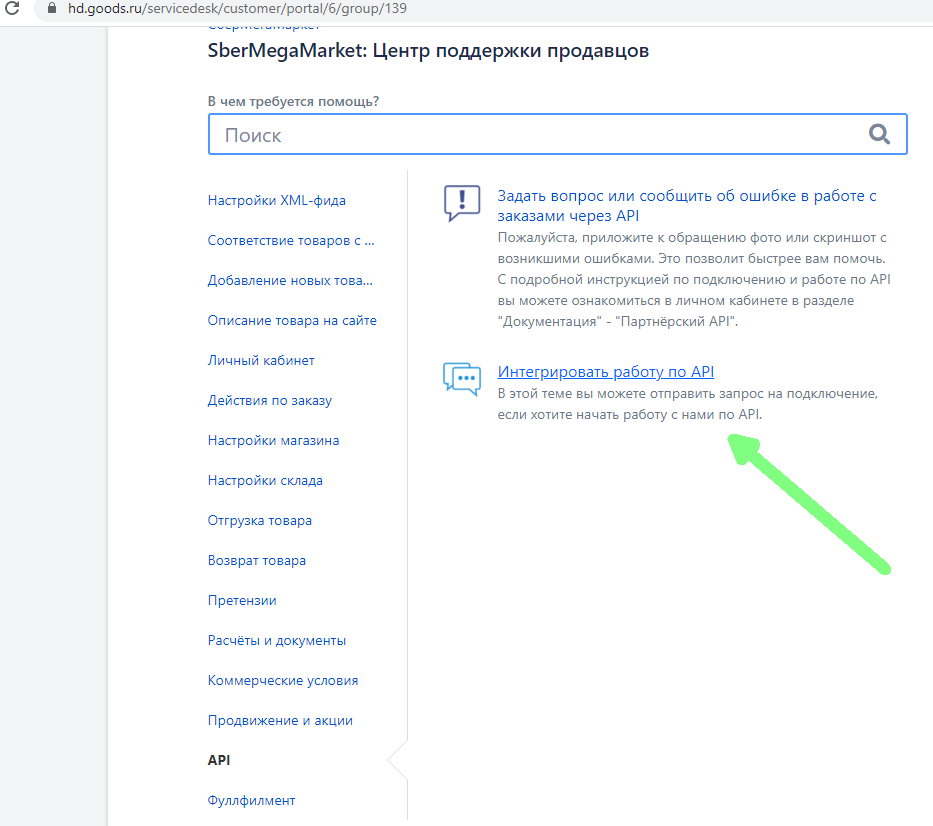Open the Претензии category
Screen dimensions: 933x826
click(242, 600)
